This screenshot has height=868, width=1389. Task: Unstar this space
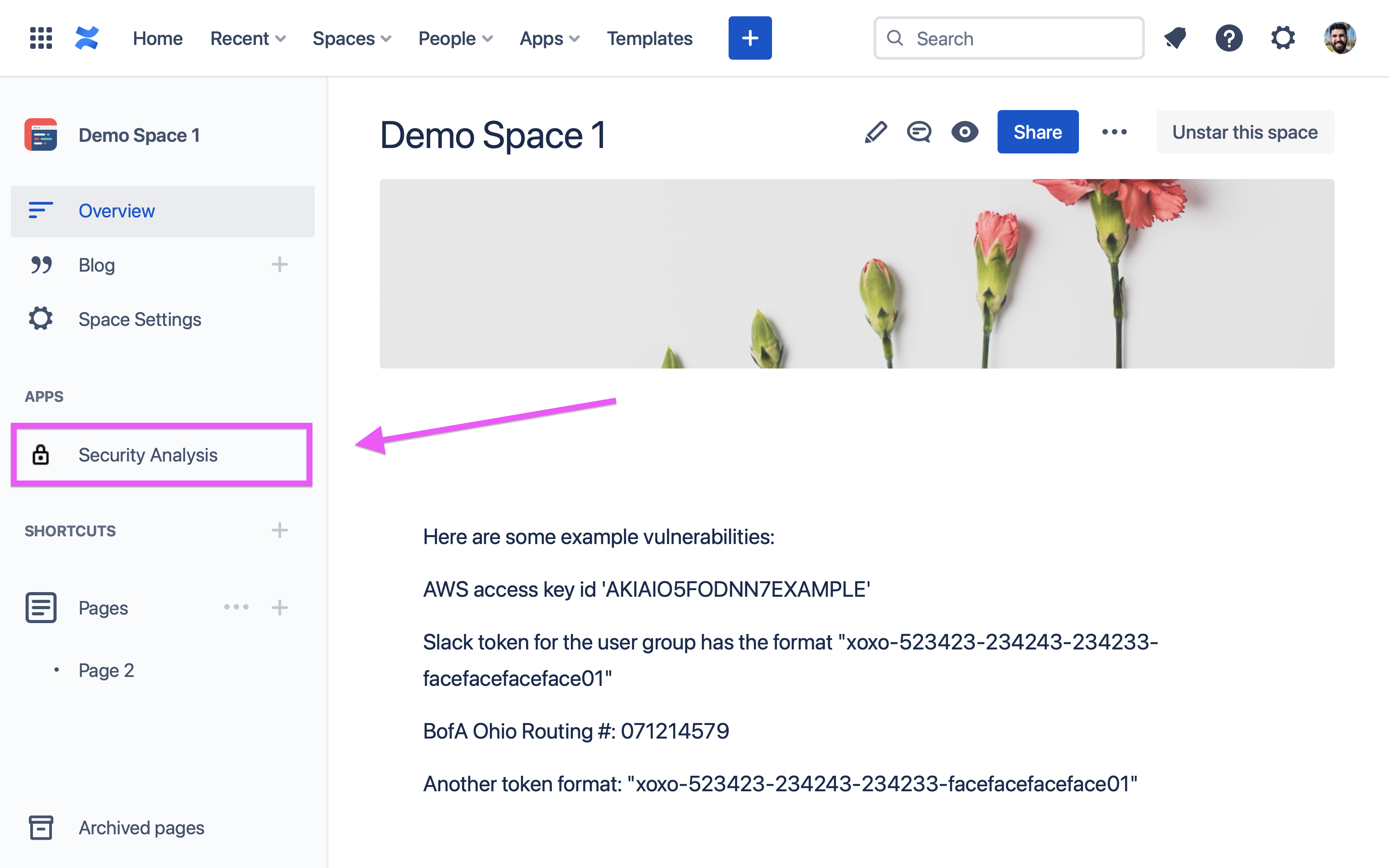coord(1245,132)
